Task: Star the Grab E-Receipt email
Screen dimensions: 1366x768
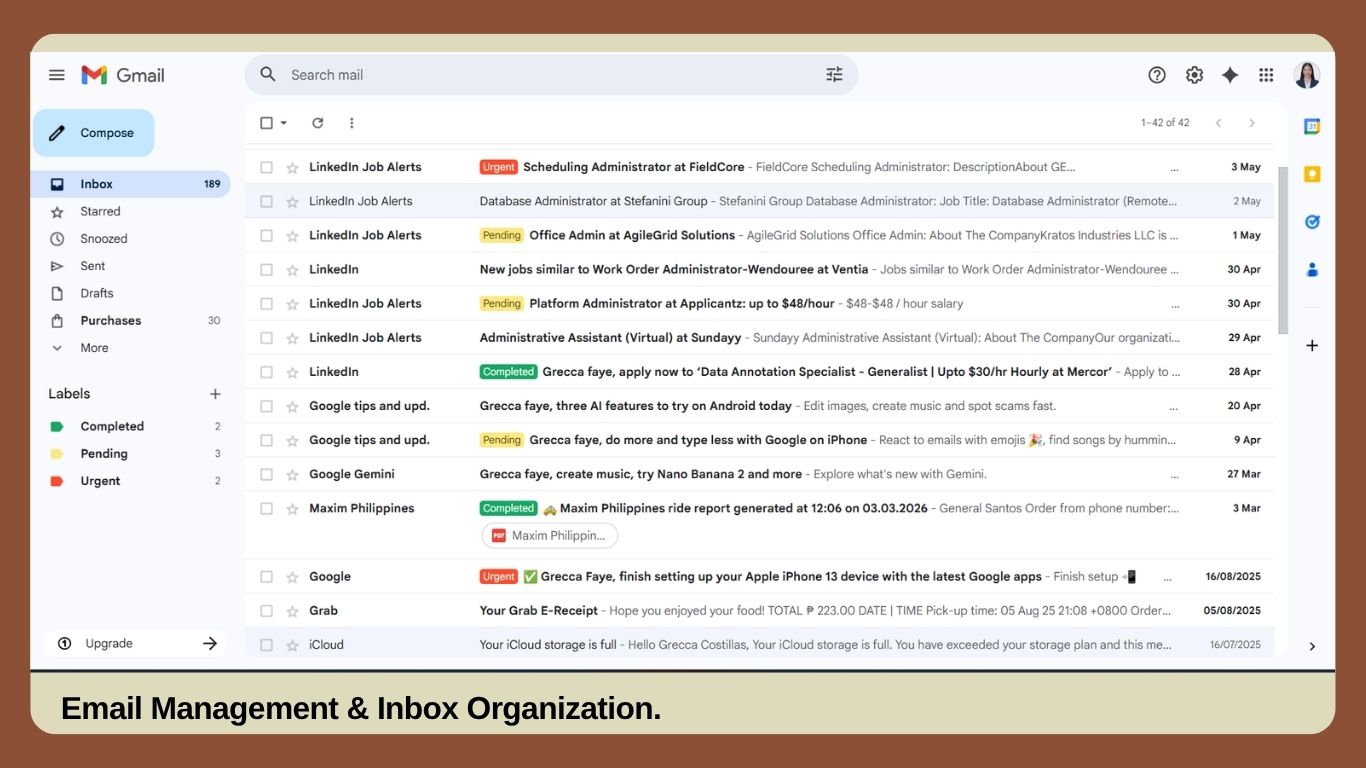Action: [x=292, y=611]
